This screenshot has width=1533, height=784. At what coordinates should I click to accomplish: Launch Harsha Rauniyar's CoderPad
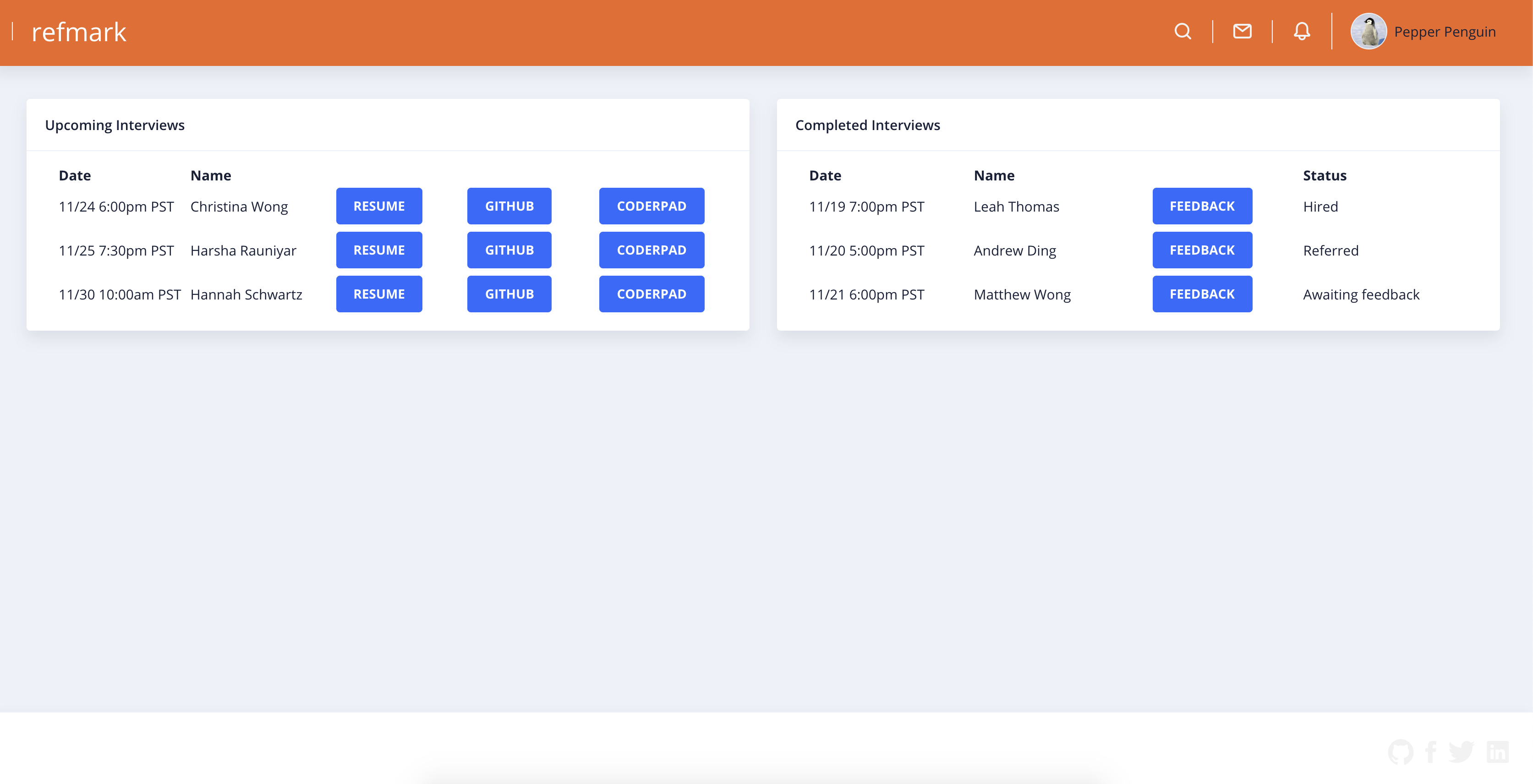[651, 250]
